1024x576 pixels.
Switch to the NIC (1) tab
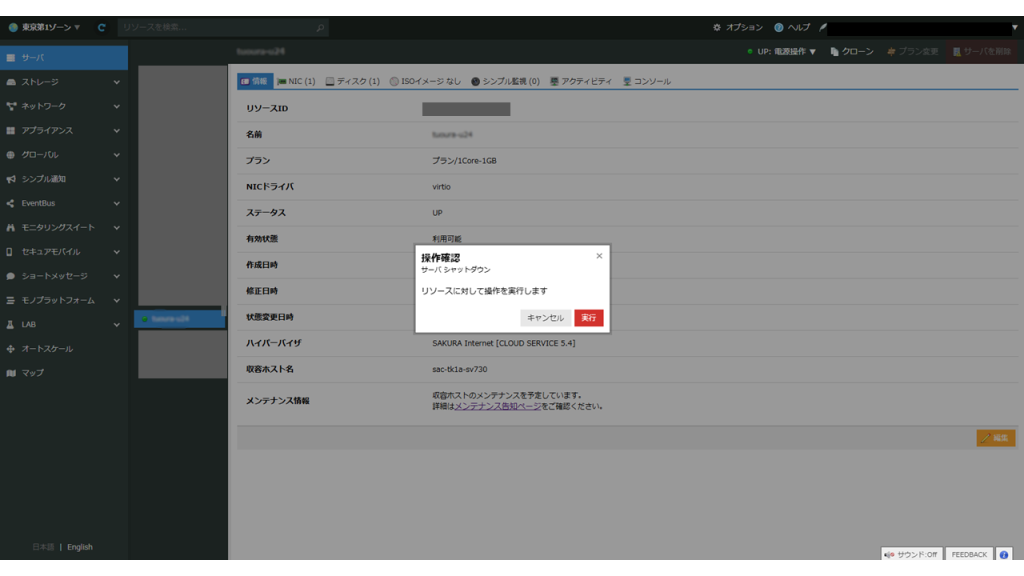[296, 81]
